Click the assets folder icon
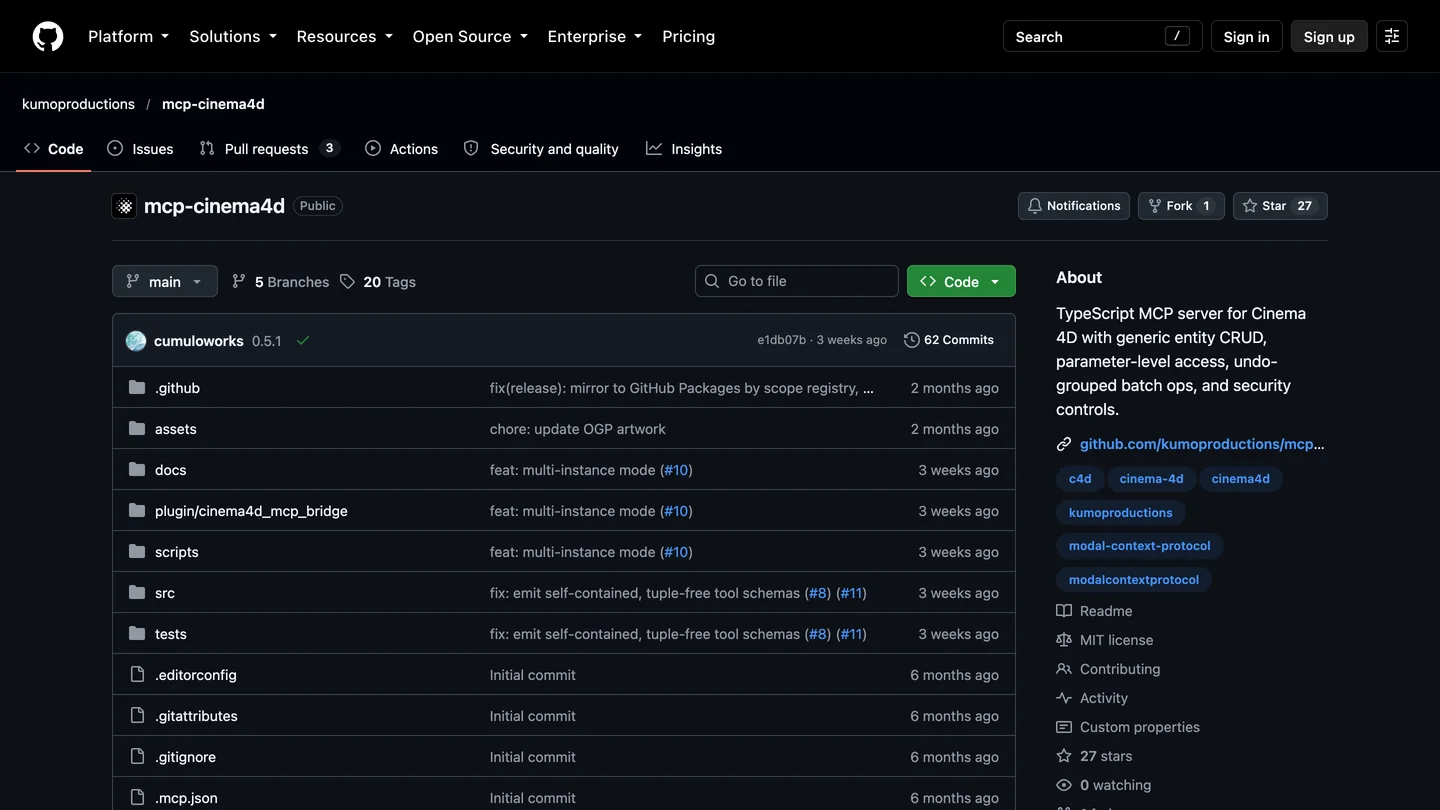 click(x=137, y=429)
